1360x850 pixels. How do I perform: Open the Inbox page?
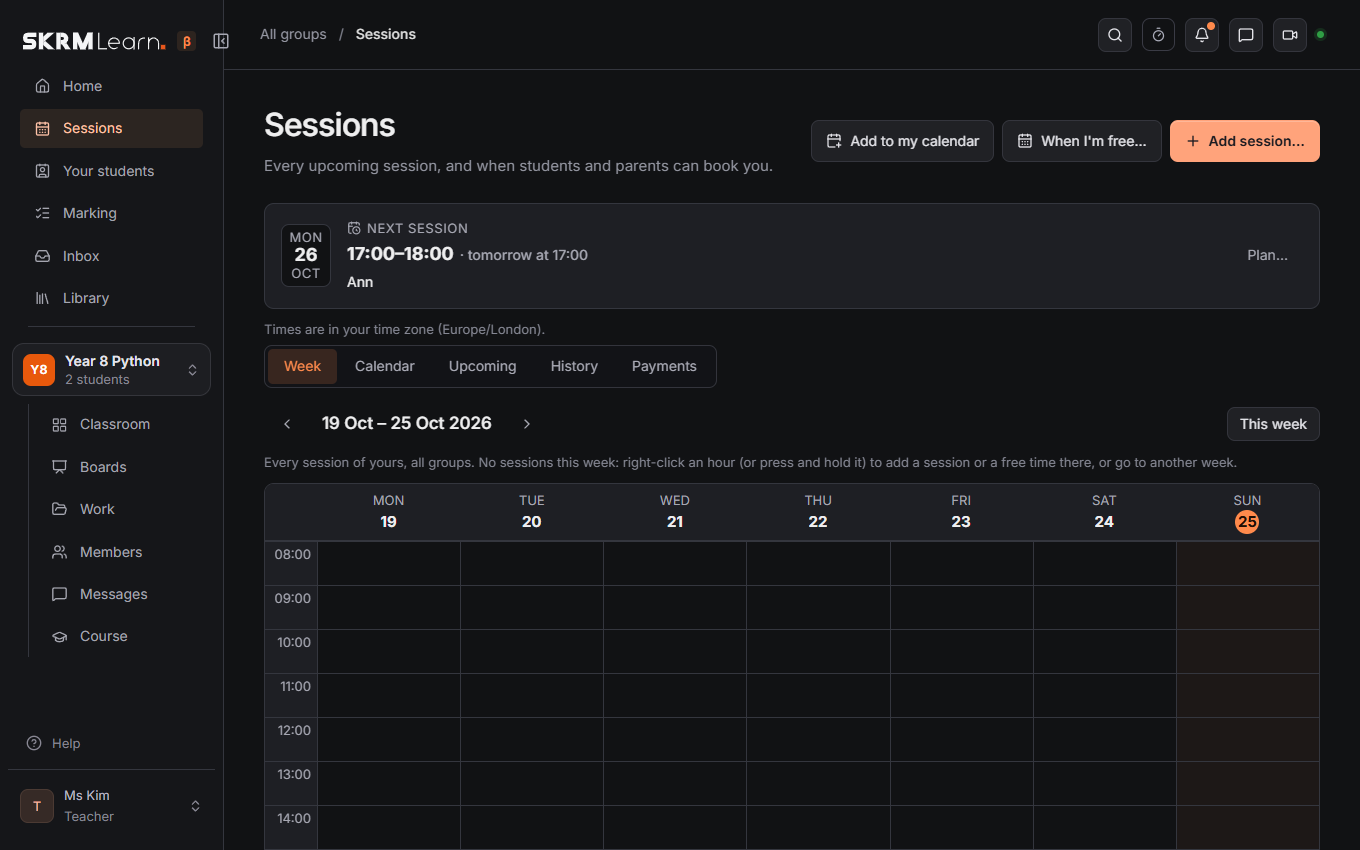pos(111,256)
